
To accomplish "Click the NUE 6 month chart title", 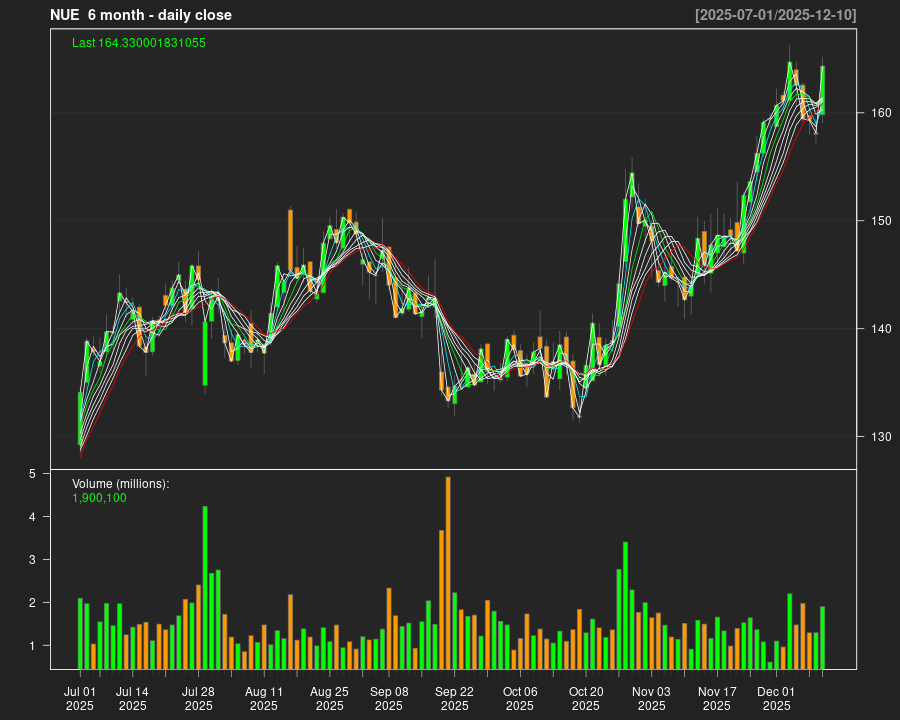I will coord(141,15).
